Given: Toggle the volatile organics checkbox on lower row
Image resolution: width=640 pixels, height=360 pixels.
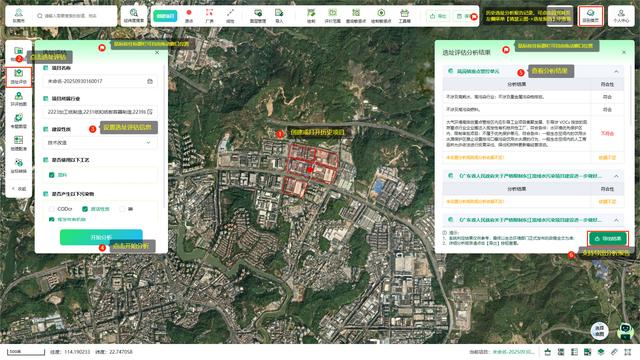Looking at the screenshot, I should point(51,219).
